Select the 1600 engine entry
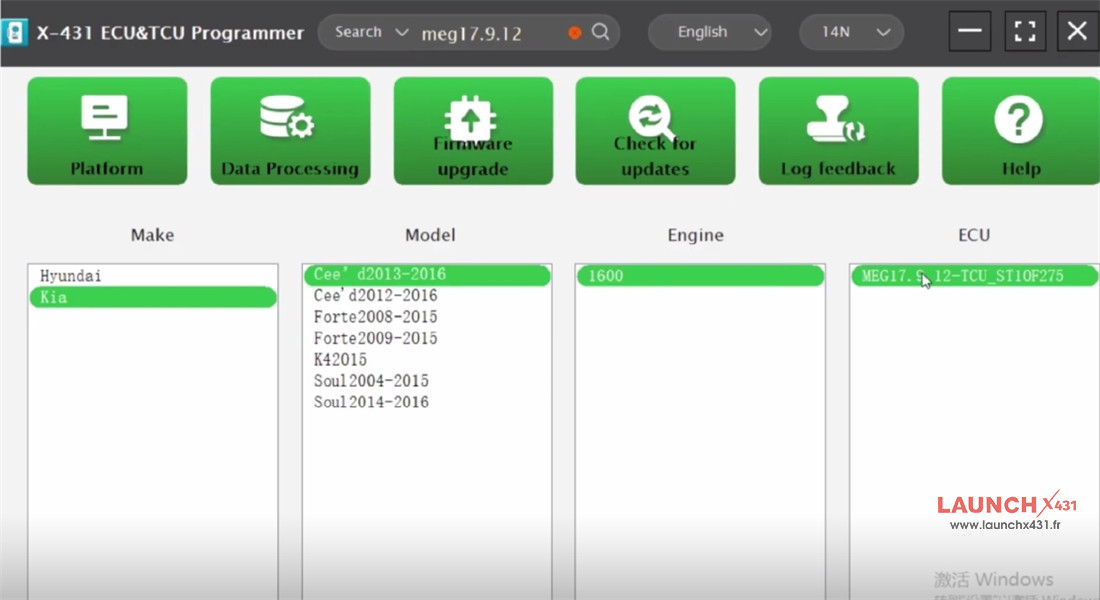 point(699,276)
